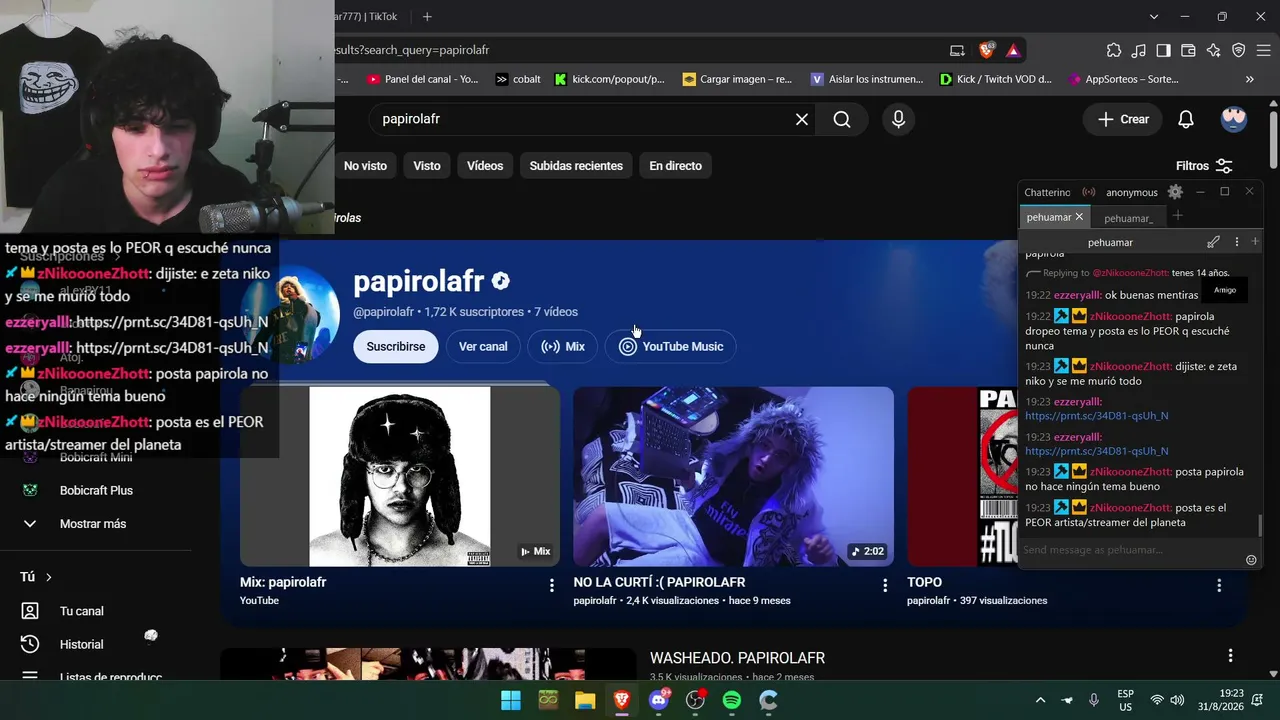This screenshot has width=1280, height=720.
Task: Open the Brave VPN shield icon
Action: point(1239,50)
